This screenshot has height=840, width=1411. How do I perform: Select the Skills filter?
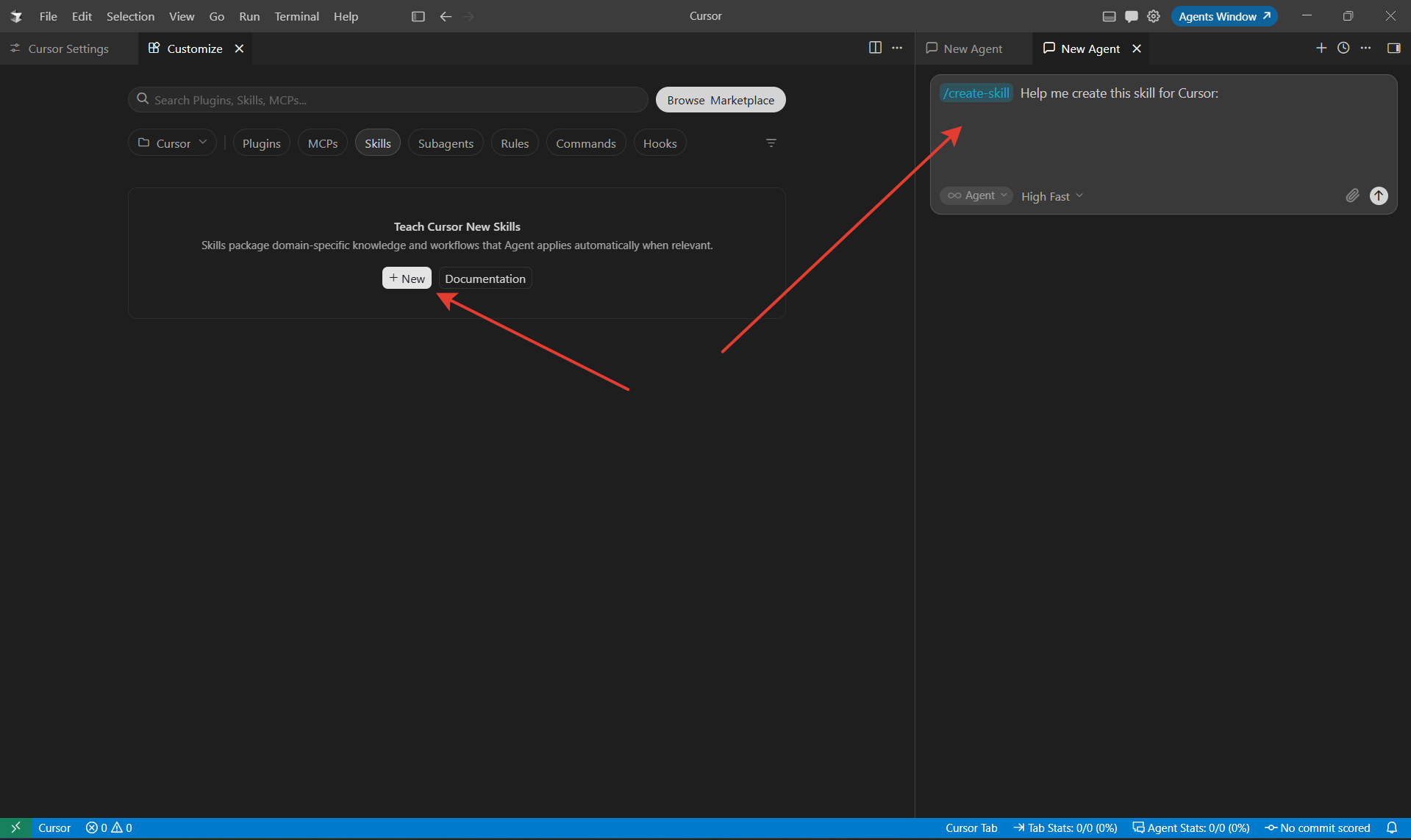[x=378, y=143]
